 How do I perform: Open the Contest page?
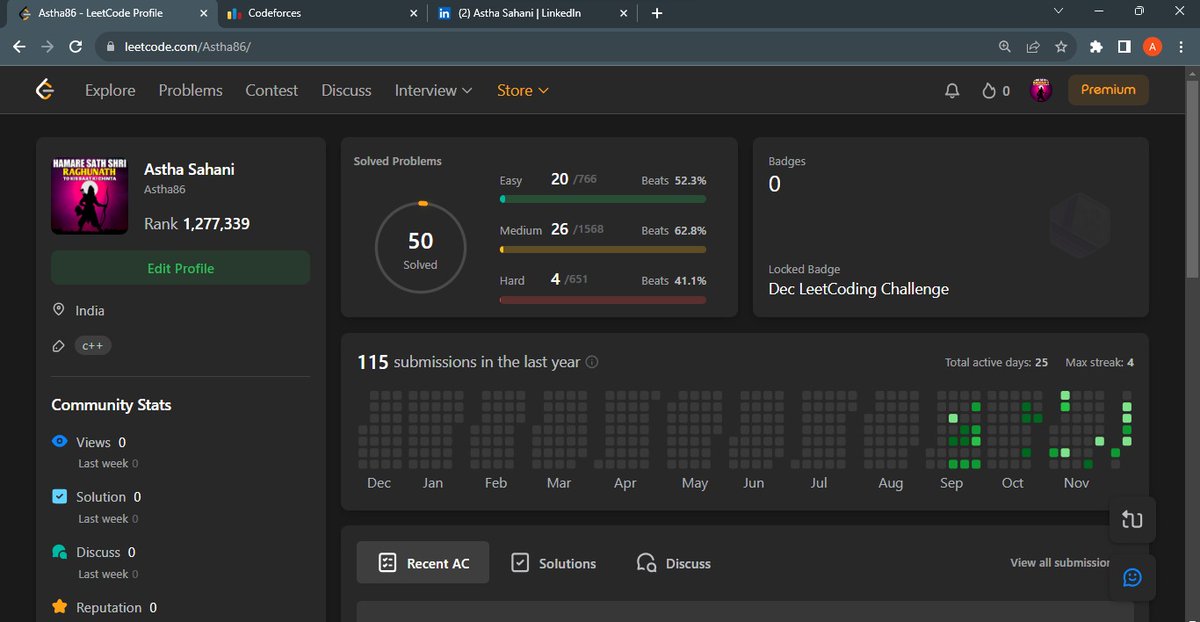[x=272, y=90]
